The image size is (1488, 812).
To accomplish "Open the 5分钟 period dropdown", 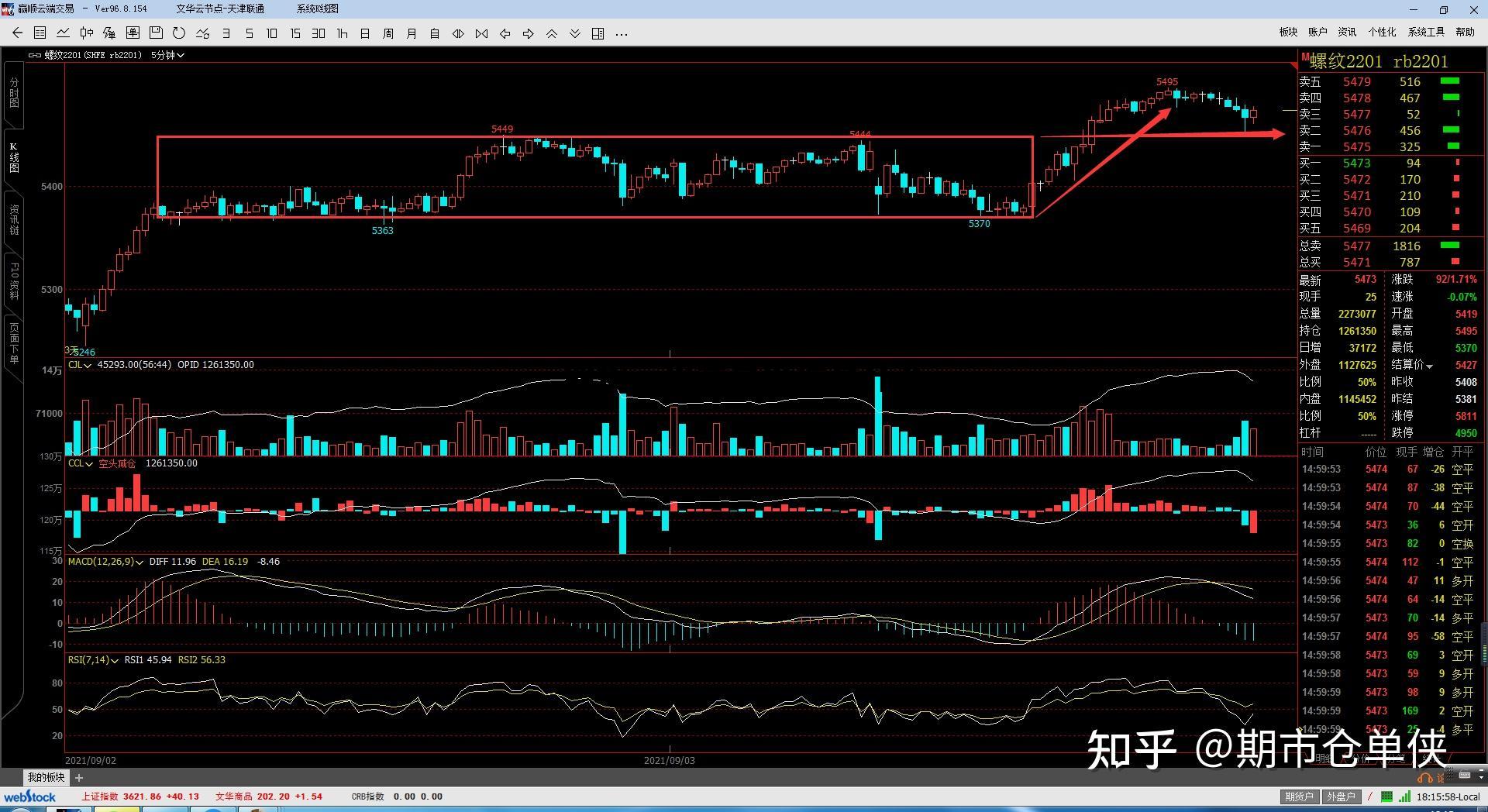I will pos(167,55).
